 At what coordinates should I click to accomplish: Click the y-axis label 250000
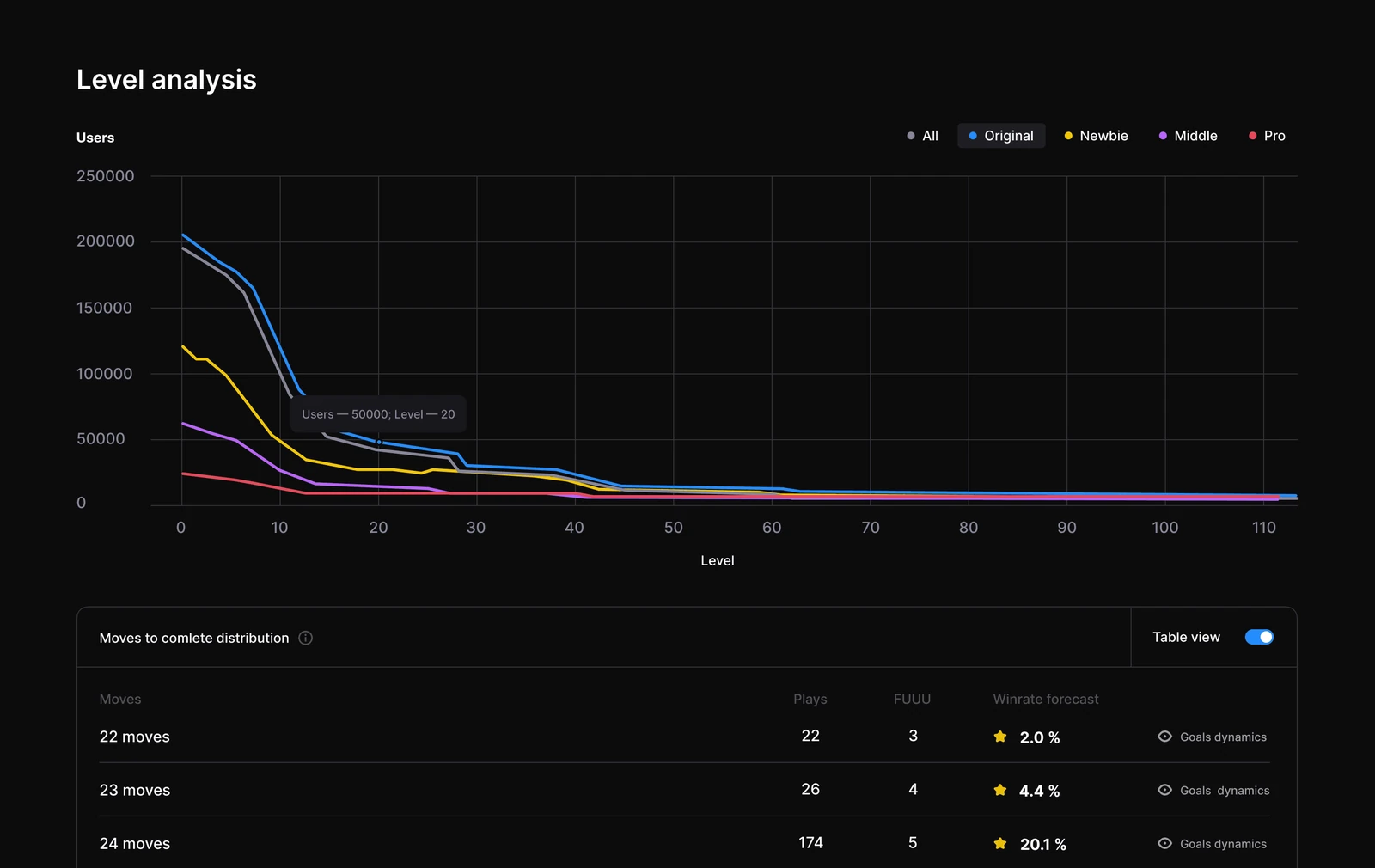click(x=106, y=176)
